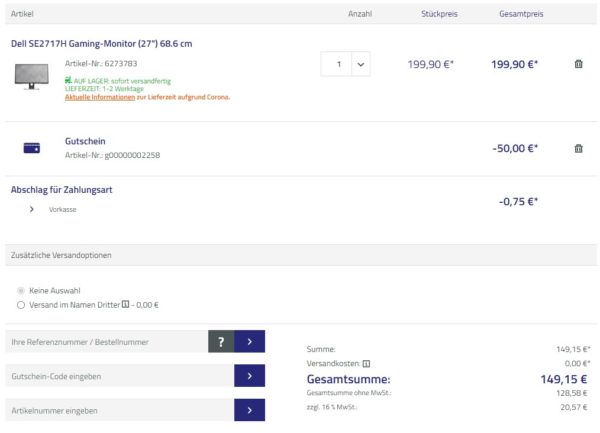This screenshot has width=600, height=433.
Task: Click the Gutschein item title
Action: pos(85,141)
